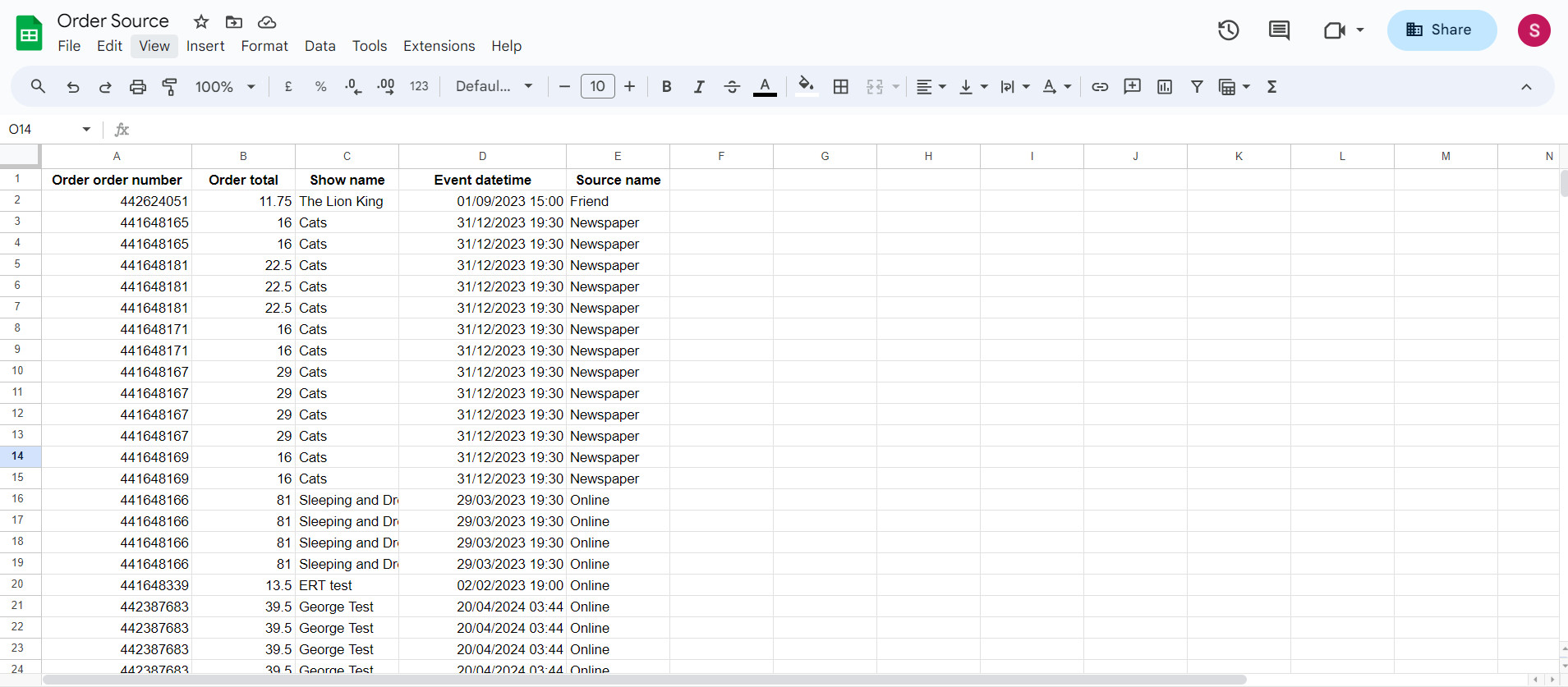Increase font size with plus button
Image resolution: width=1568 pixels, height=687 pixels.
pyautogui.click(x=629, y=86)
